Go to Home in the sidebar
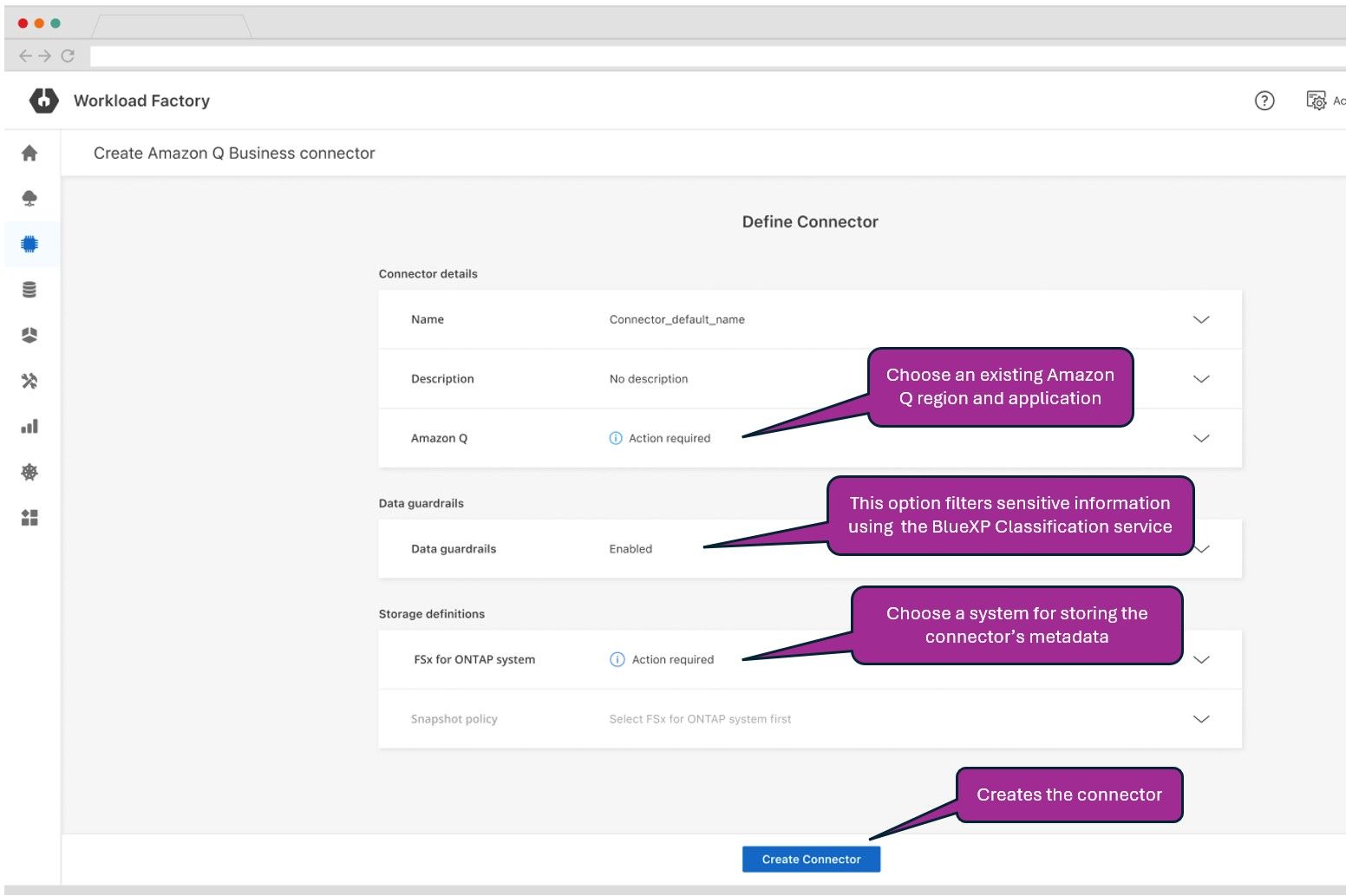The image size is (1359, 896). click(x=29, y=154)
